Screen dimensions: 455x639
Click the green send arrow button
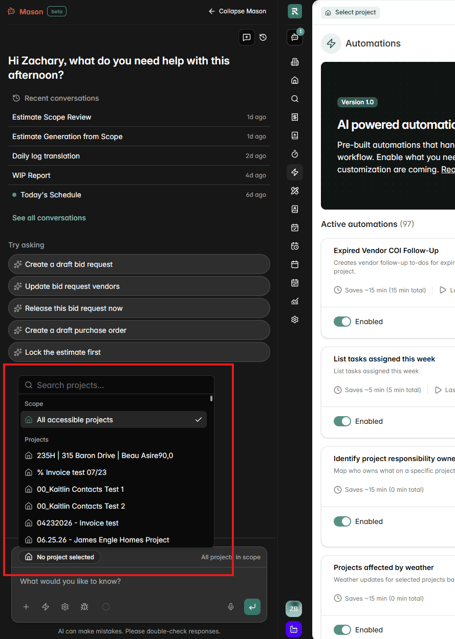coord(252,607)
